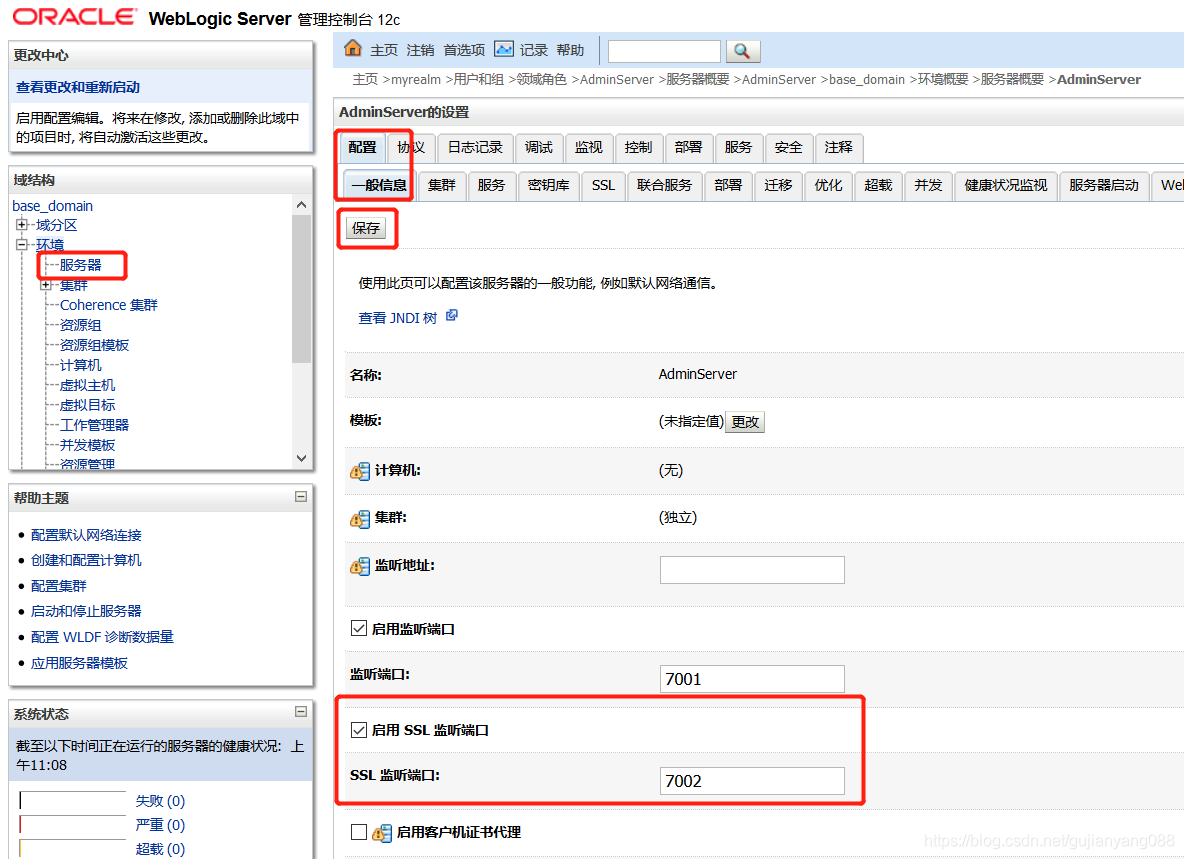
Task: Collapse the 系统状态 panel
Action: (301, 712)
